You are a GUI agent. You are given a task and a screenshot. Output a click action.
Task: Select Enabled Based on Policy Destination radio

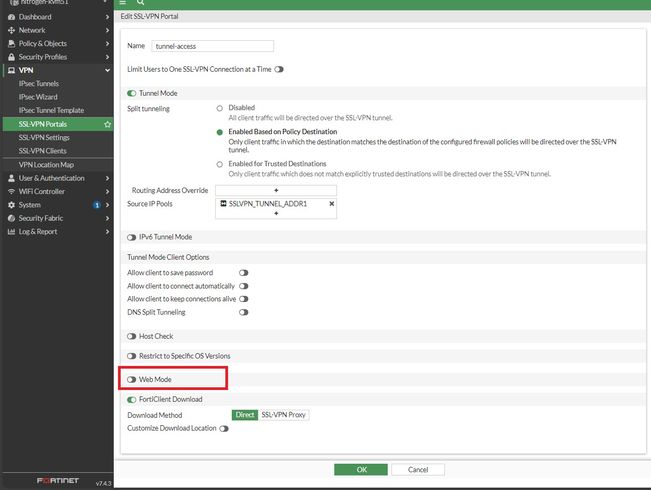[220, 132]
